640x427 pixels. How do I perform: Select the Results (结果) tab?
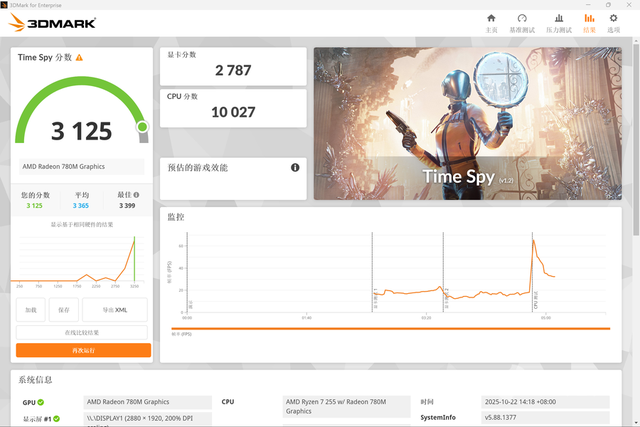click(x=589, y=23)
